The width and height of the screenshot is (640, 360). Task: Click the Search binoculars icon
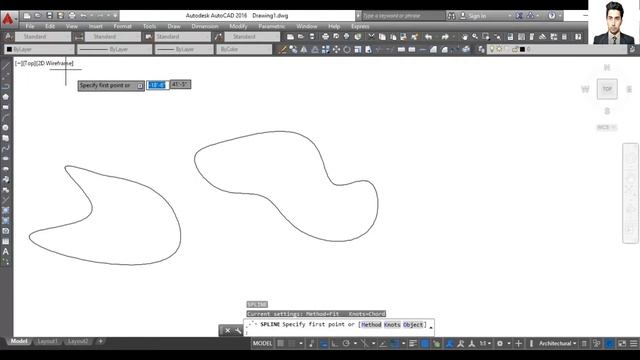451,16
